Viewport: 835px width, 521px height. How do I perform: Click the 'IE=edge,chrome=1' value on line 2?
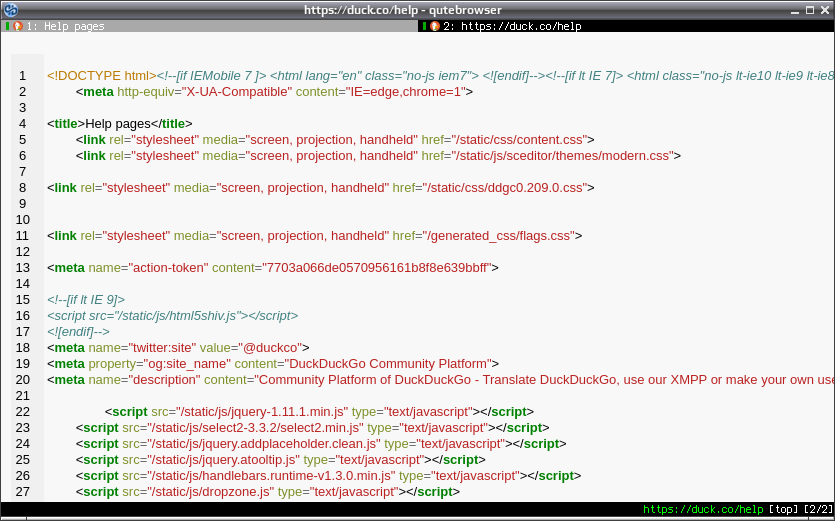(406, 92)
